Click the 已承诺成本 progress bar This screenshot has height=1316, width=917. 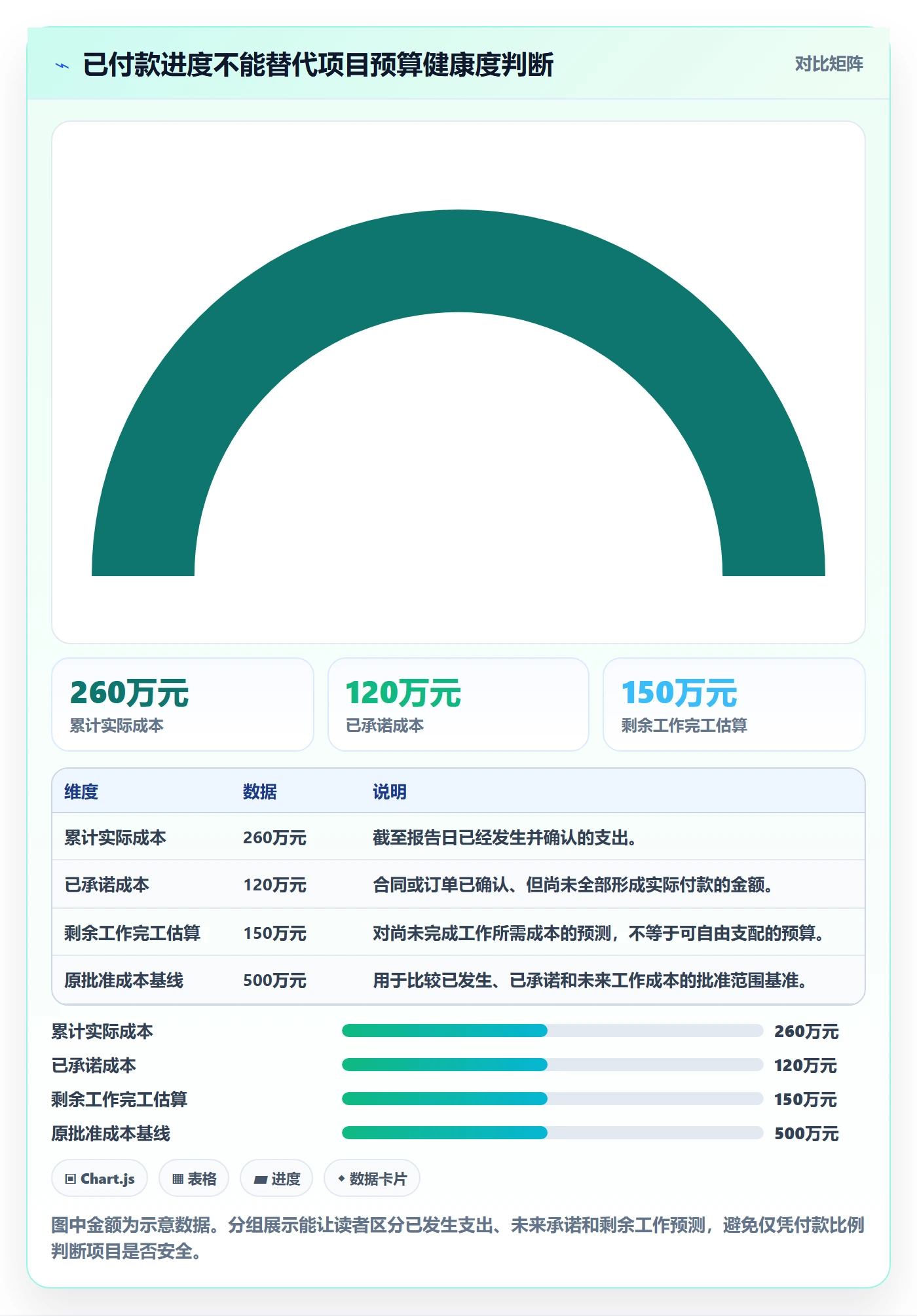552,1065
